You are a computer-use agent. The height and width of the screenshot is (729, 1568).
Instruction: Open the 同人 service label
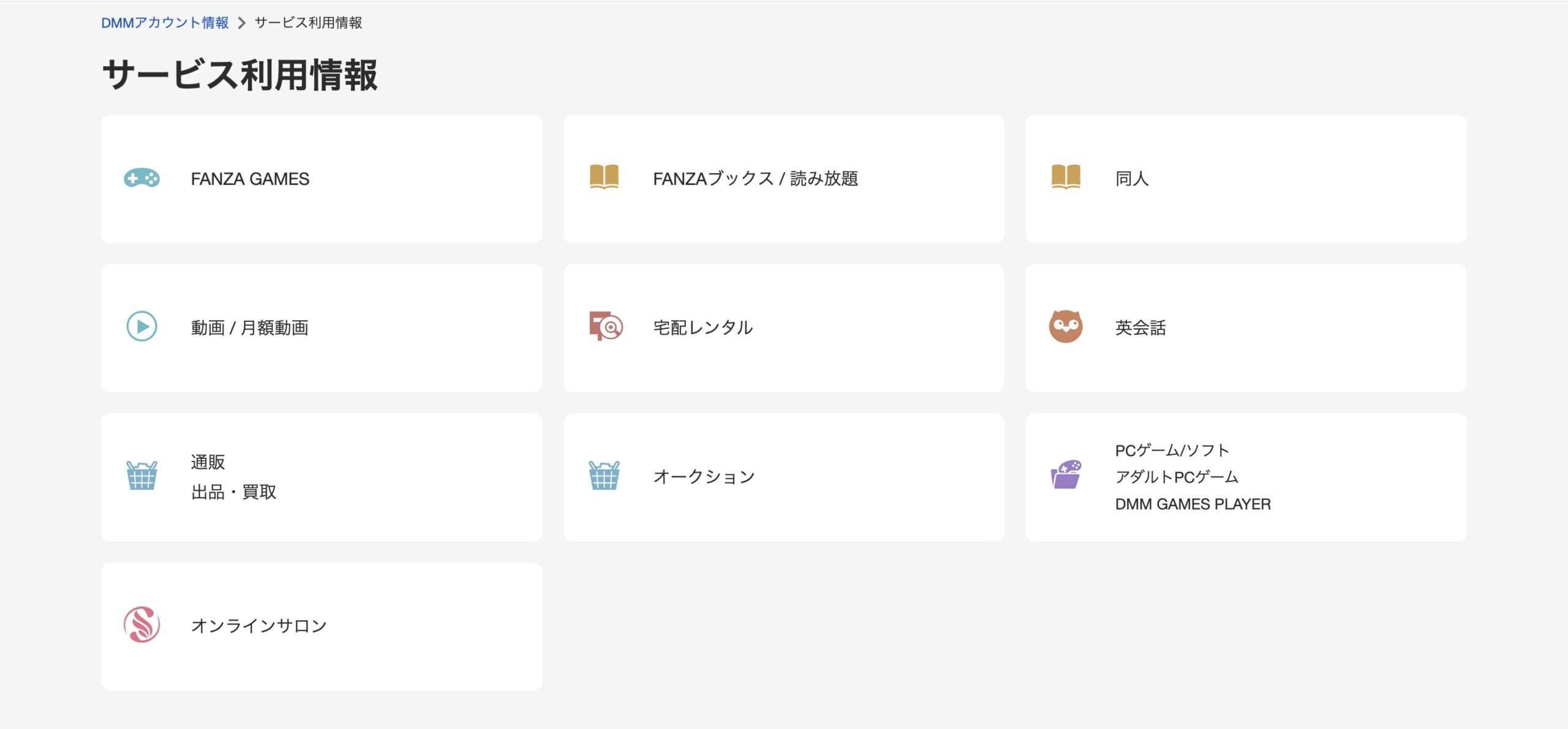(1132, 179)
